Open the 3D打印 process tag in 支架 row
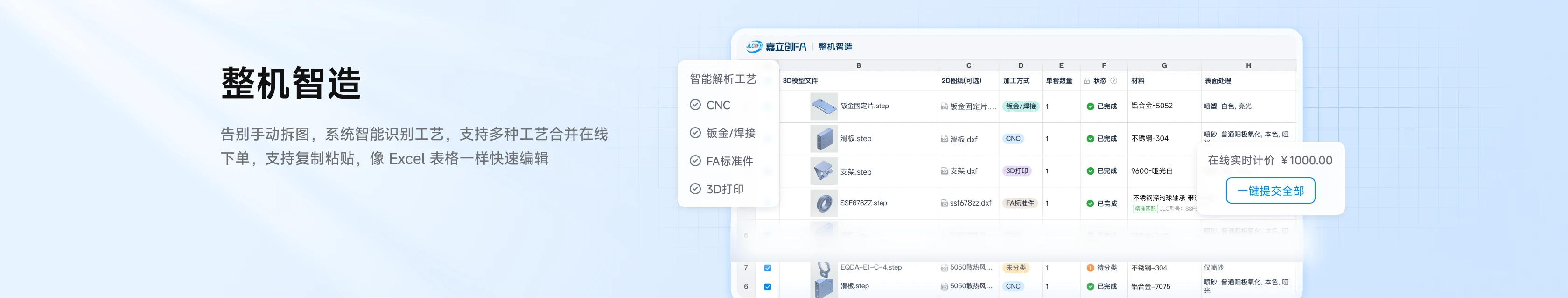The height and width of the screenshot is (298, 1568). click(1016, 170)
